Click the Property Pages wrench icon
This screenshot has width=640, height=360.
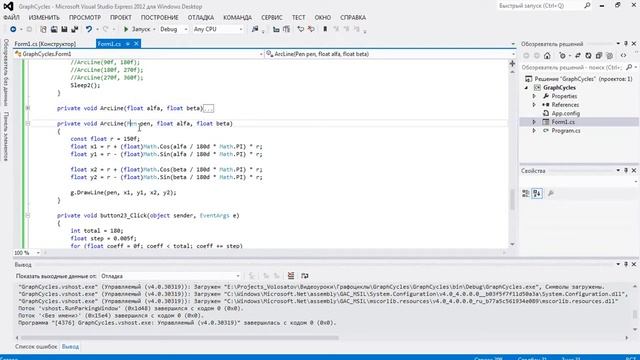point(551,193)
